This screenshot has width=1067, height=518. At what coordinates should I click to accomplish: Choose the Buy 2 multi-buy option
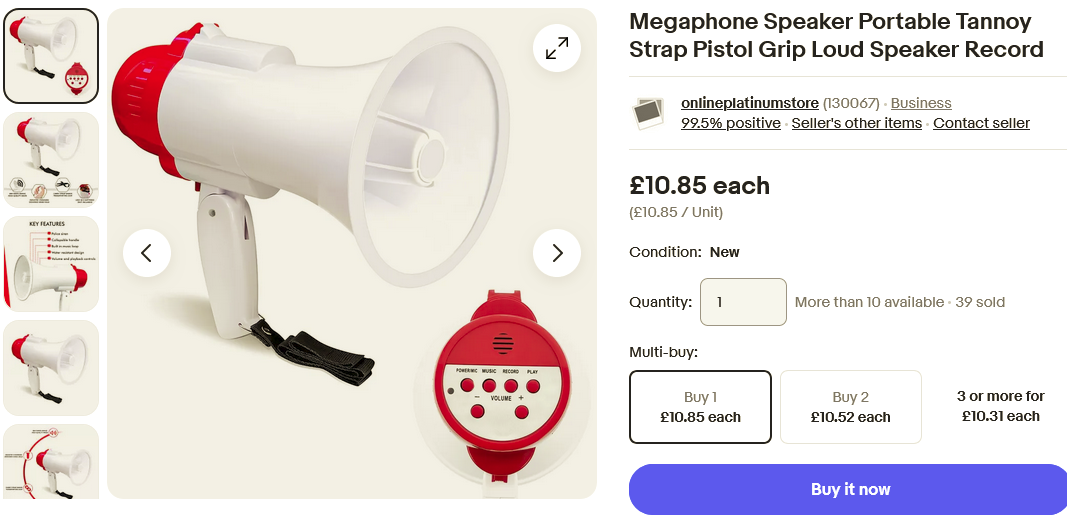[850, 407]
